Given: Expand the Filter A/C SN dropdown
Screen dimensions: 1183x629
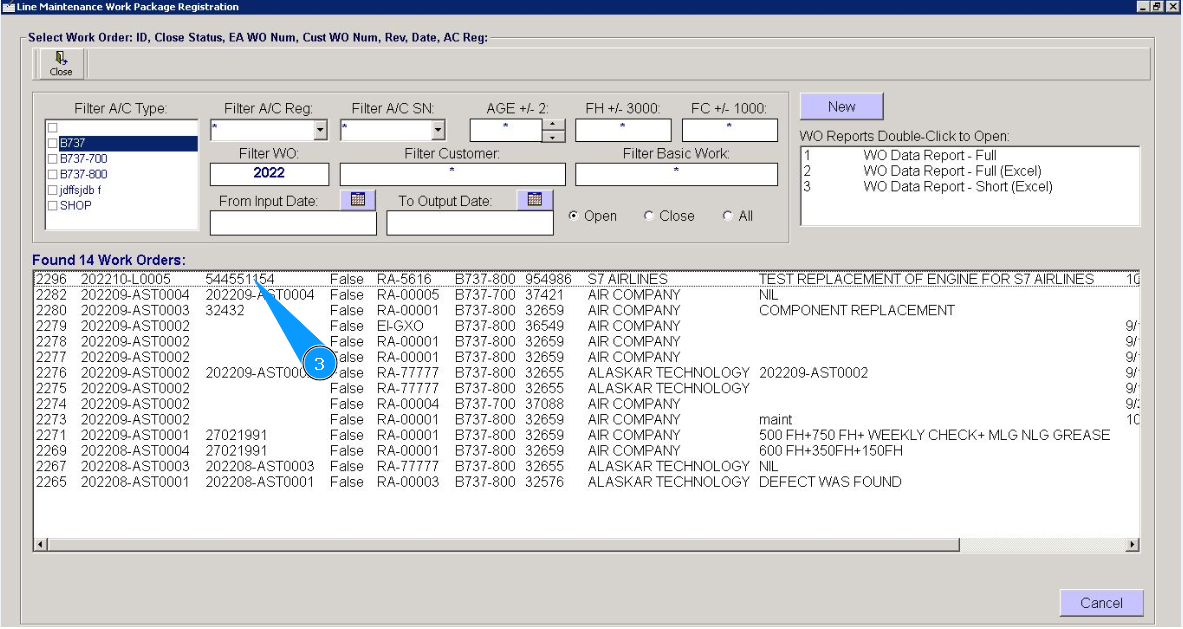Looking at the screenshot, I should [437, 130].
